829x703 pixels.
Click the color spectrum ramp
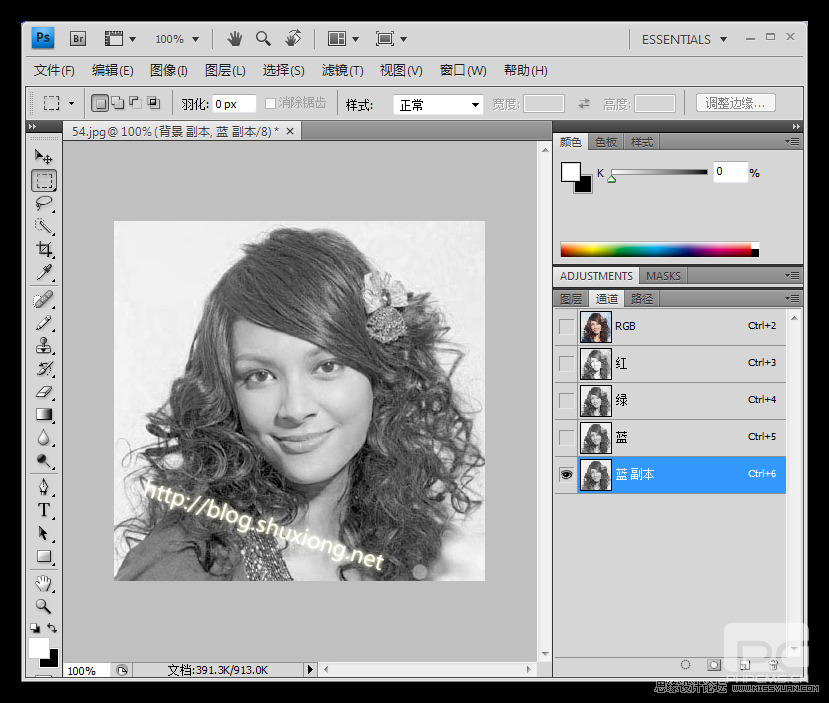coord(659,250)
